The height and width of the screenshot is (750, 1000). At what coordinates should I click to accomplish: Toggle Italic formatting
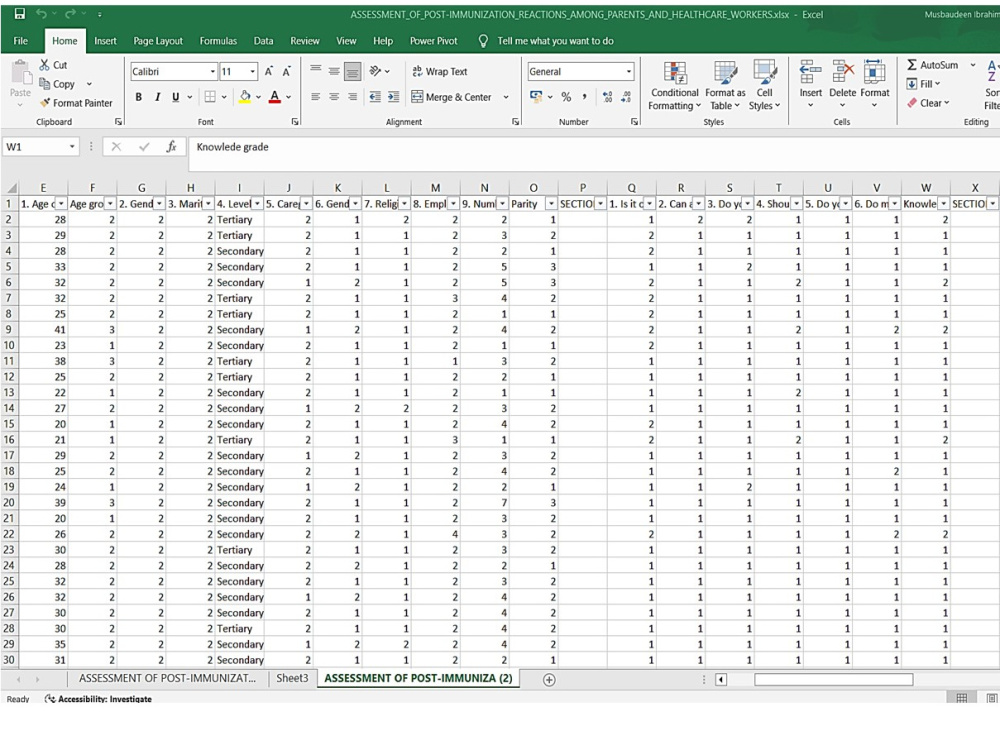point(157,97)
